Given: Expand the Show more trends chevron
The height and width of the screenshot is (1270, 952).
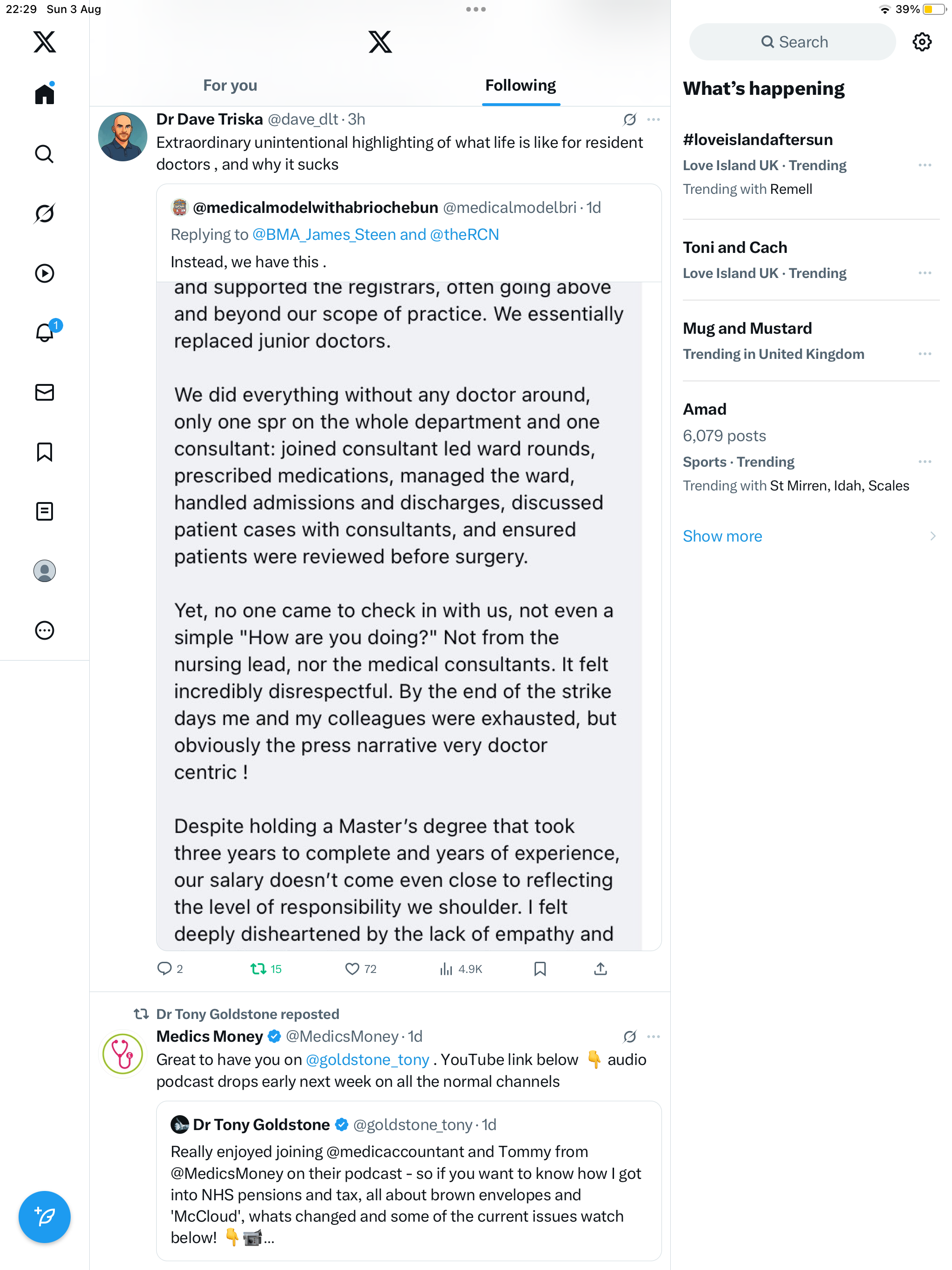Looking at the screenshot, I should (x=932, y=536).
